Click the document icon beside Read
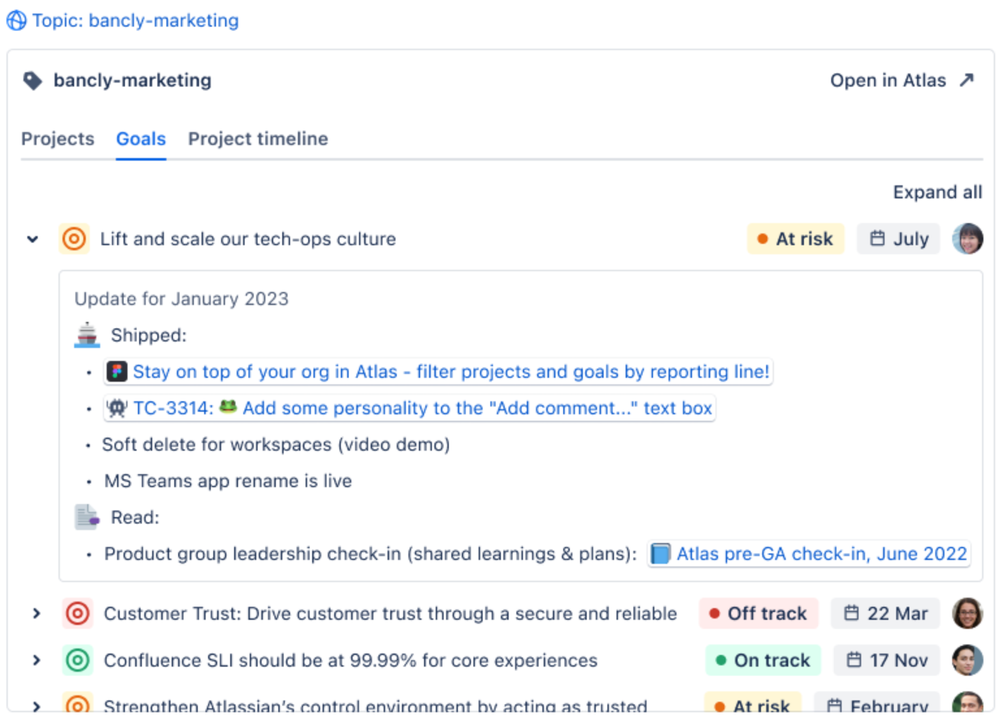This screenshot has height=718, width=999. 87,517
